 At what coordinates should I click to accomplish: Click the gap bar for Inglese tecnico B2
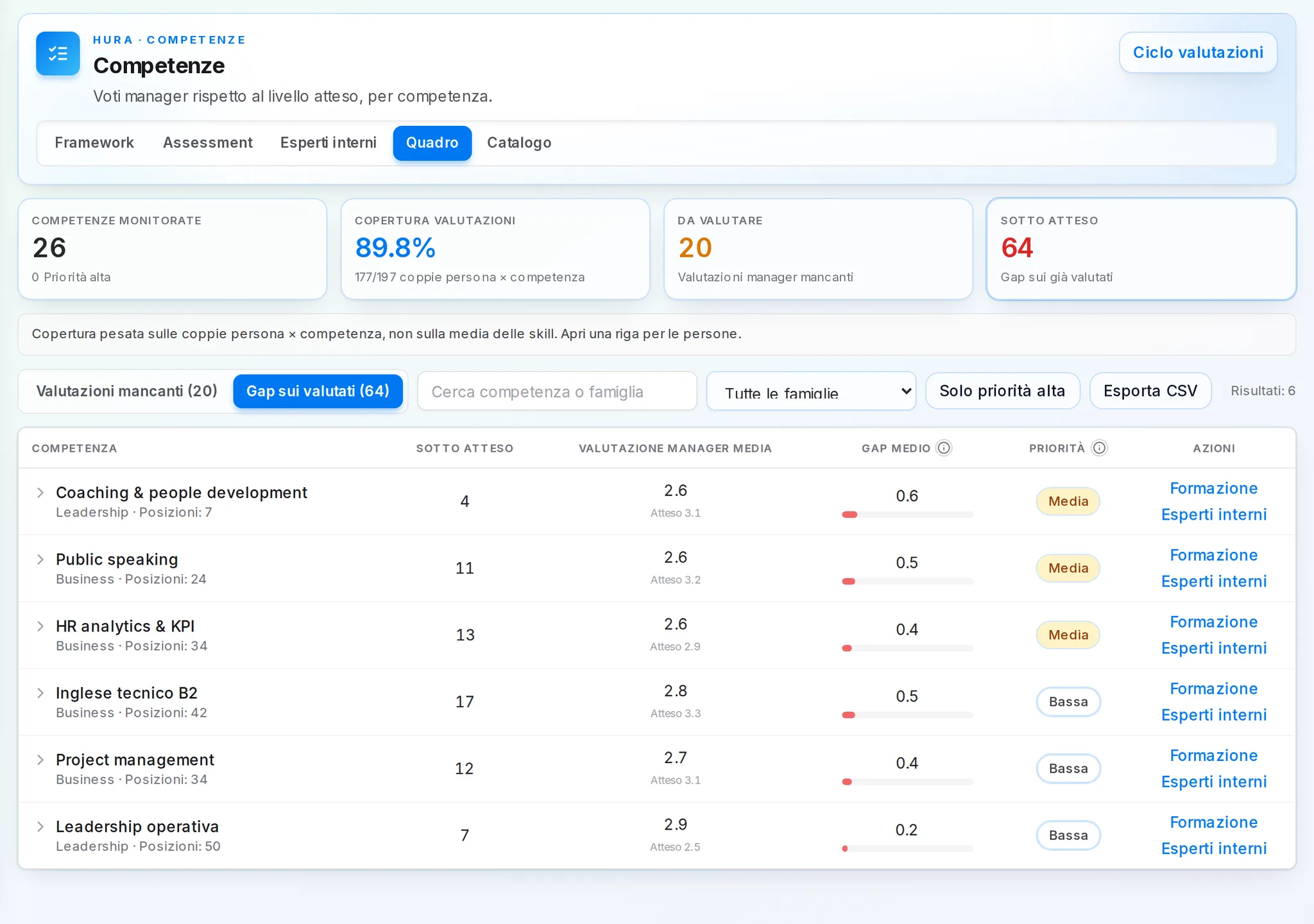tap(907, 715)
